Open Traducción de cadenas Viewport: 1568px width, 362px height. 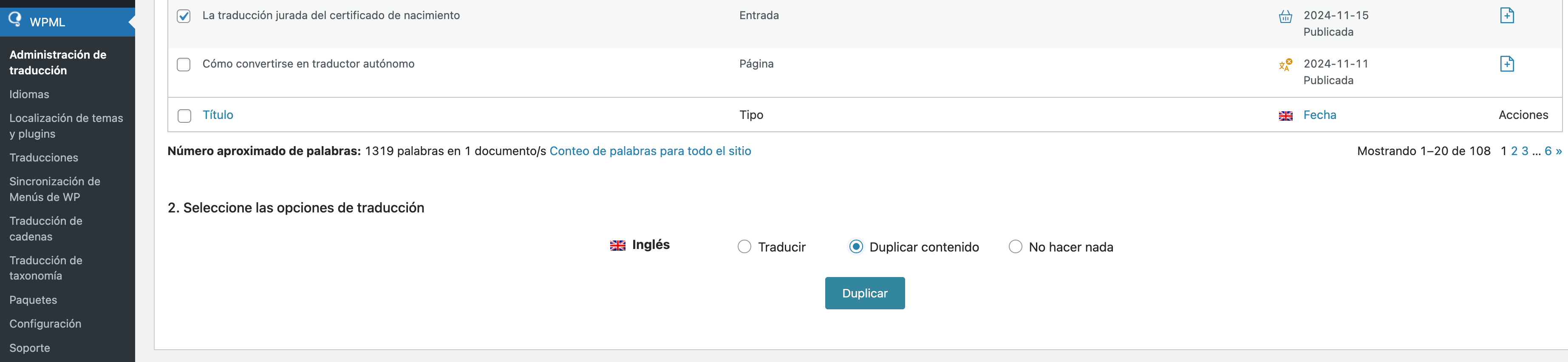(45, 229)
